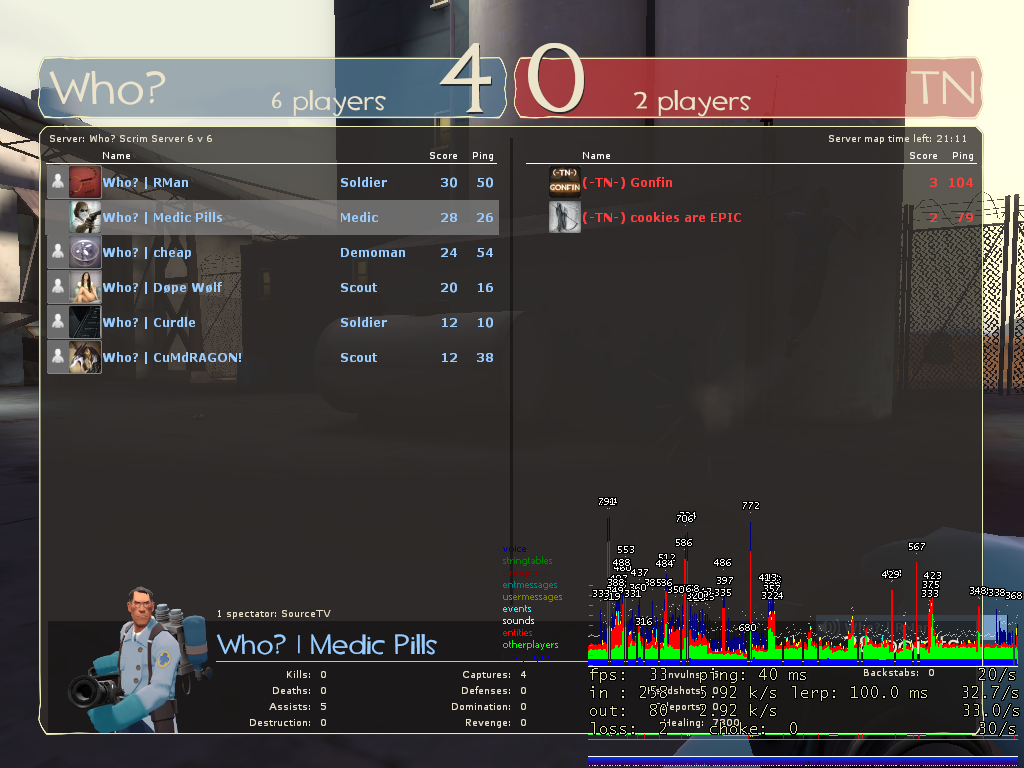Click the person status icon beside Curdle
The image size is (1024, 768).
tap(58, 322)
